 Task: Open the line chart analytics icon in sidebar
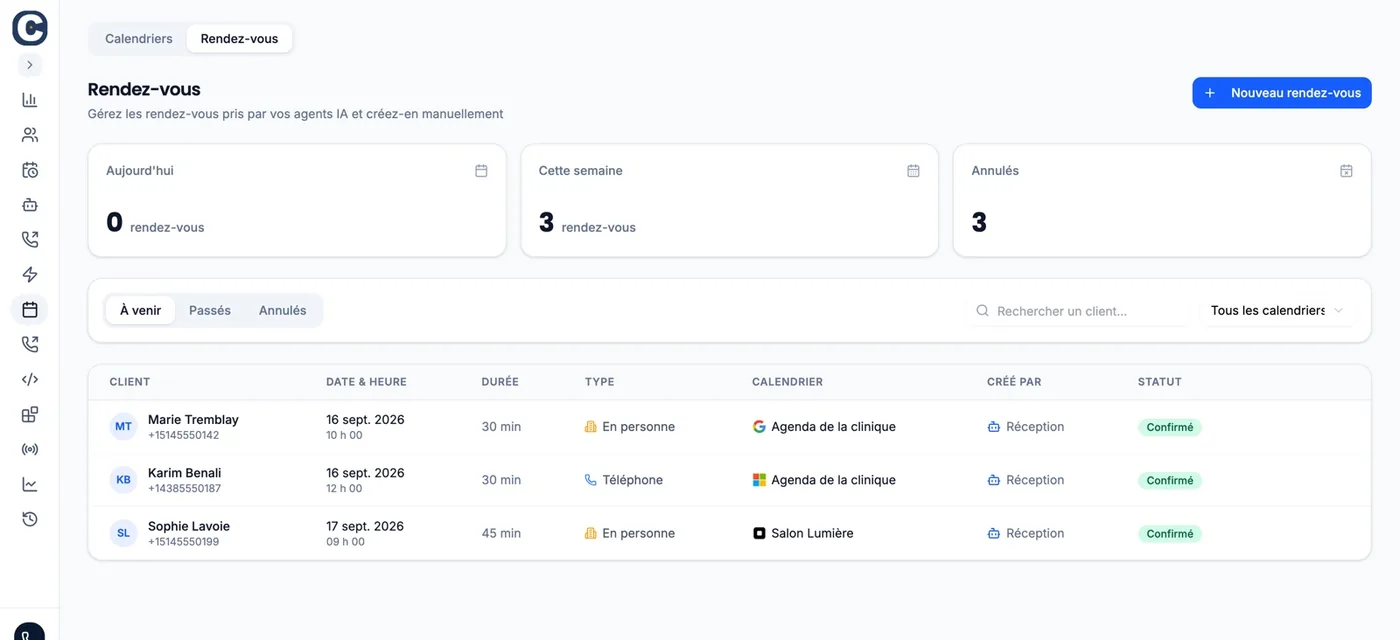tap(30, 485)
